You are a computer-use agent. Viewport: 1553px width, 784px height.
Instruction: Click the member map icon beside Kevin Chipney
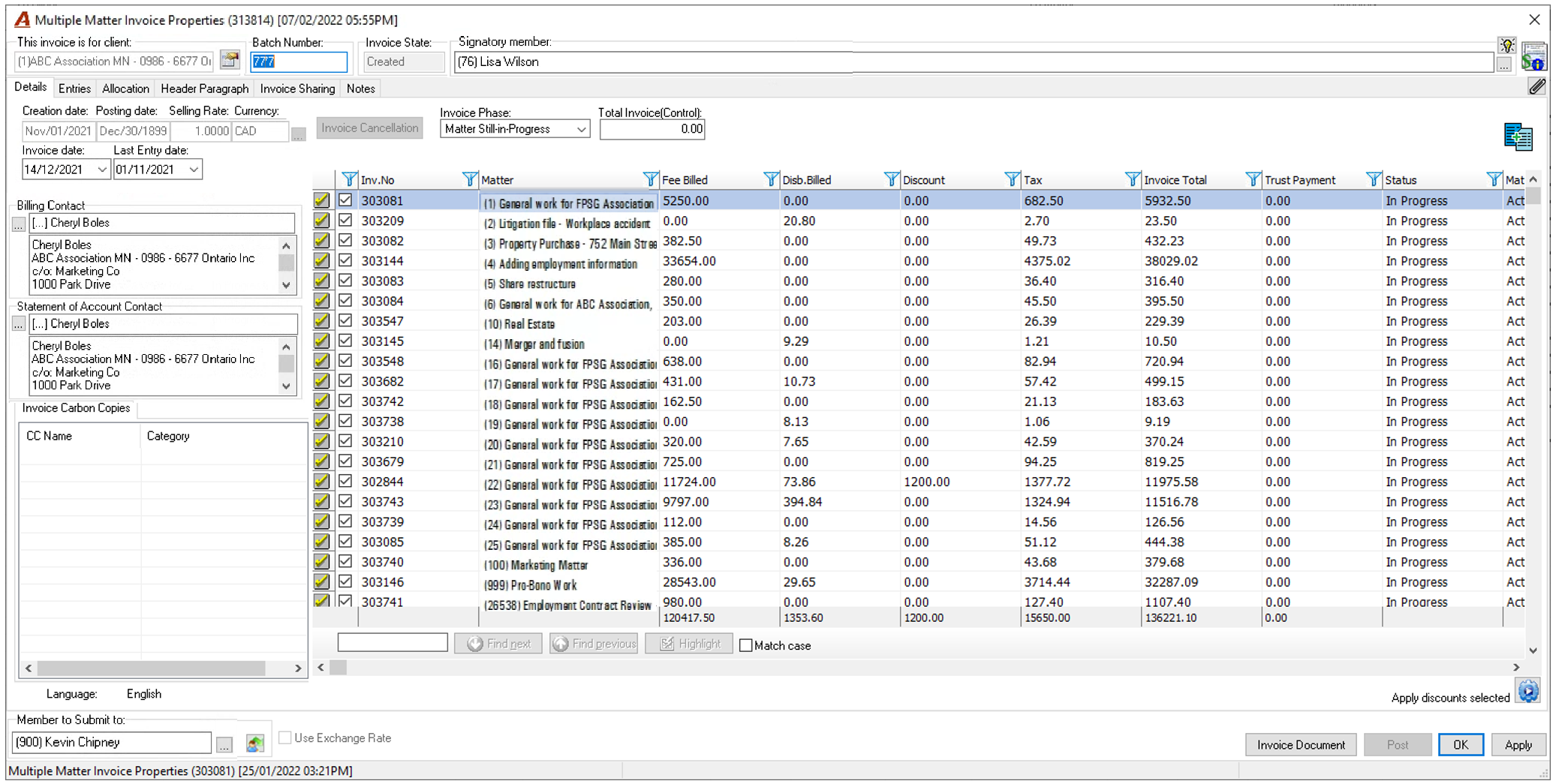[255, 743]
